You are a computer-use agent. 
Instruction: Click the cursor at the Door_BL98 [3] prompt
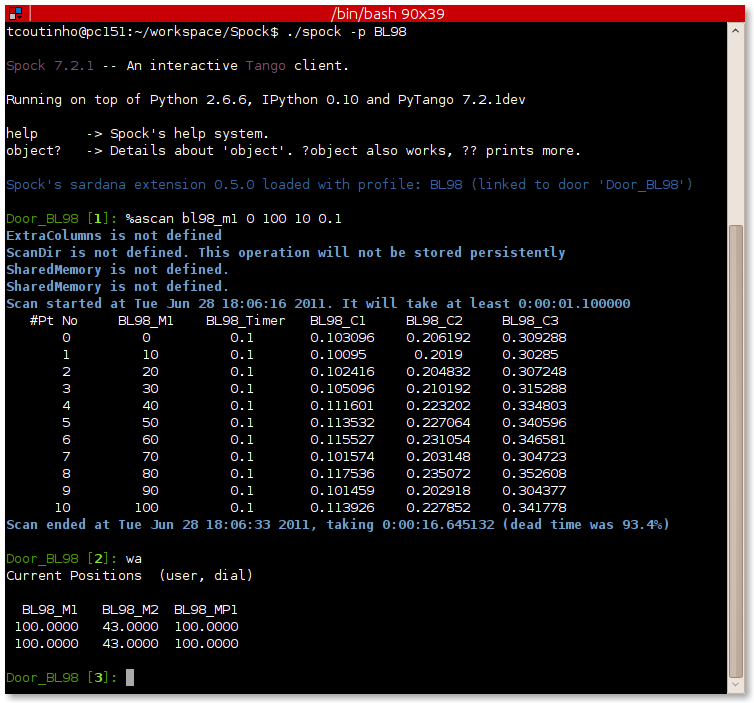(130, 677)
